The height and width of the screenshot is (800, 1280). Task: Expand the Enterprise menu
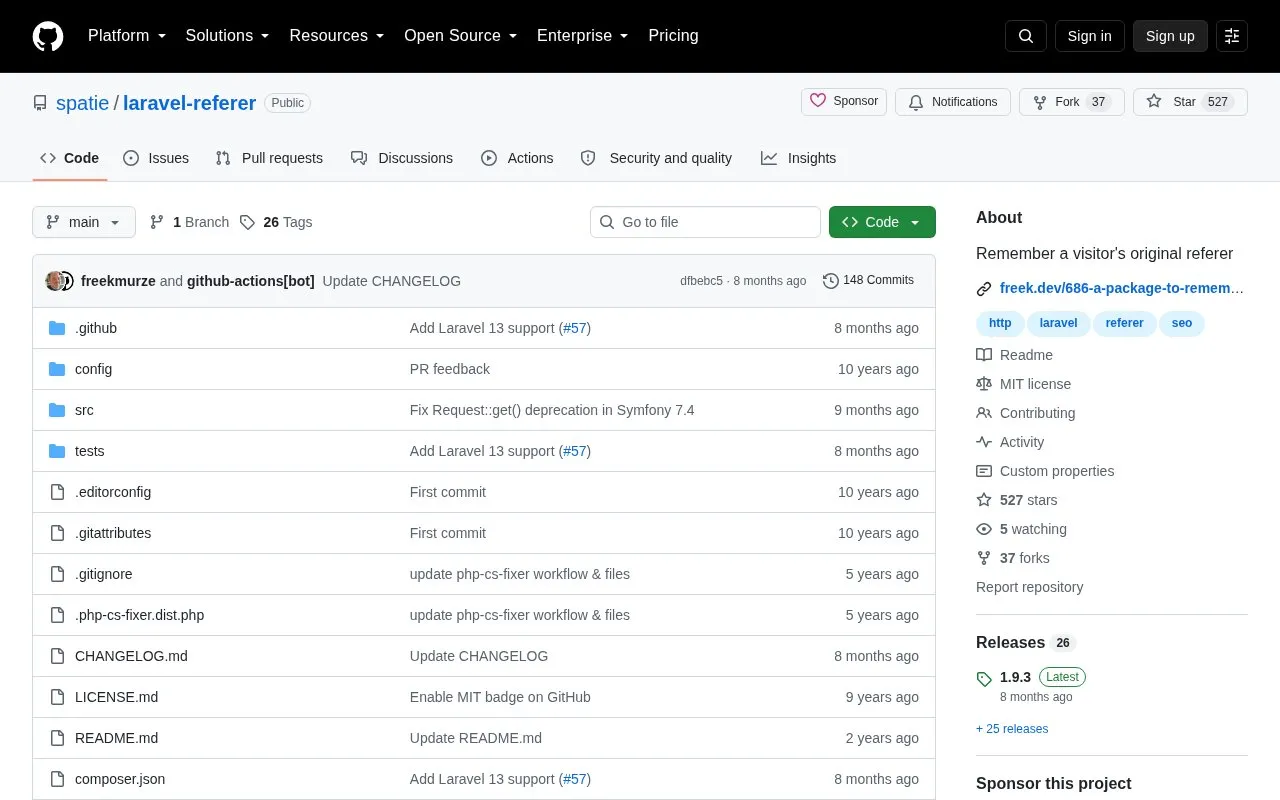coord(583,36)
